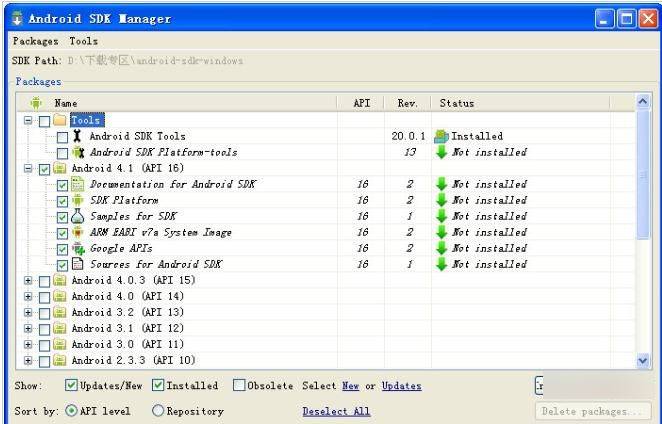662x424 pixels.
Task: Click the SDK Path text field
Action: (155, 60)
